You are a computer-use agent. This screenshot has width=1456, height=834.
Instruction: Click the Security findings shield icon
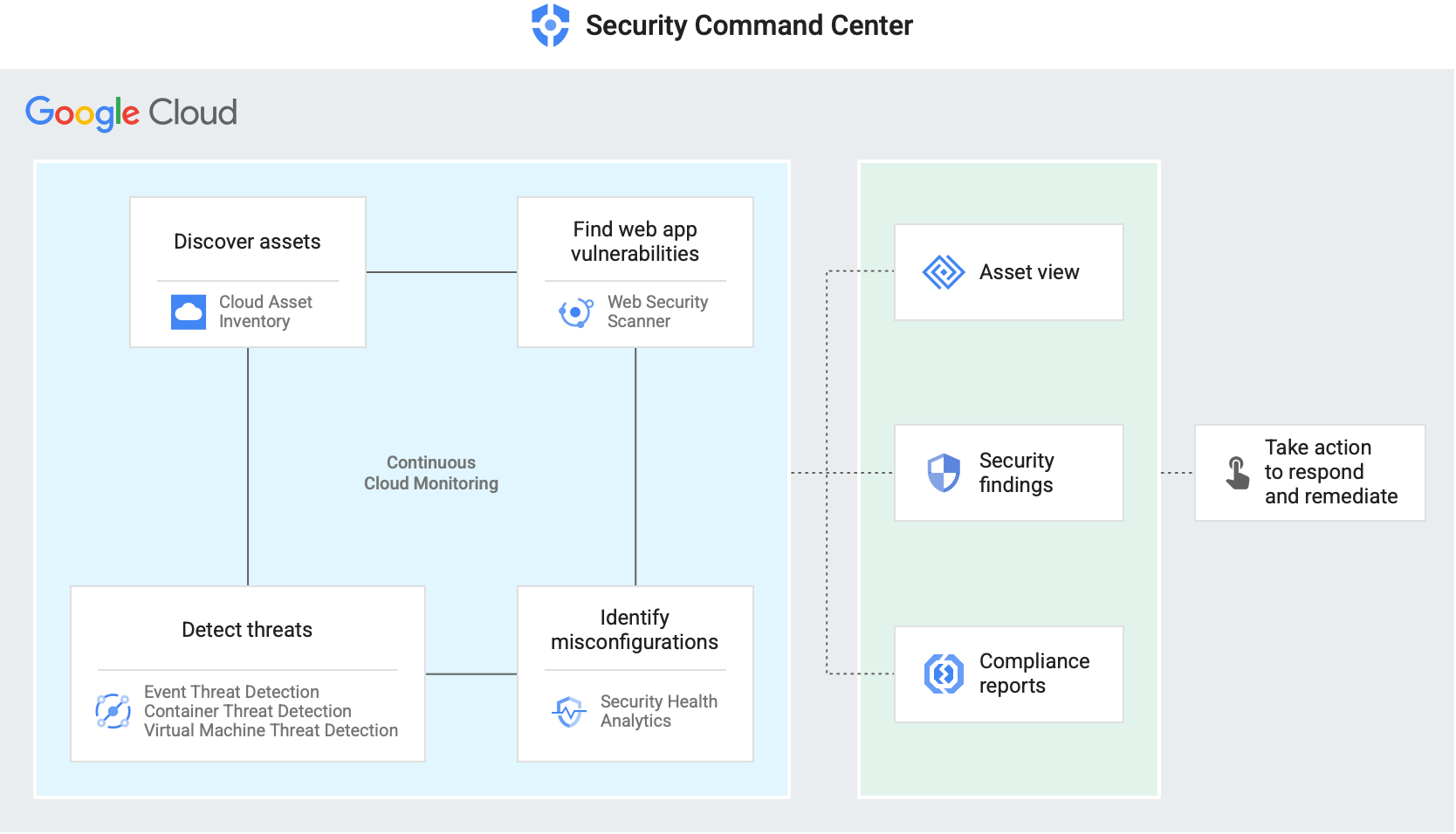point(944,473)
